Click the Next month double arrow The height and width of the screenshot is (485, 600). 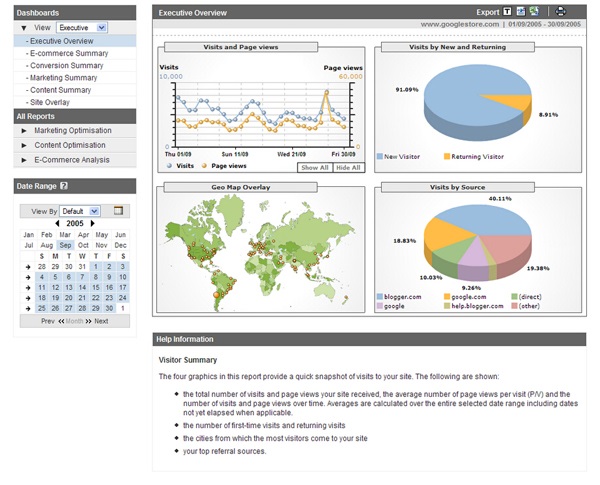click(88, 321)
